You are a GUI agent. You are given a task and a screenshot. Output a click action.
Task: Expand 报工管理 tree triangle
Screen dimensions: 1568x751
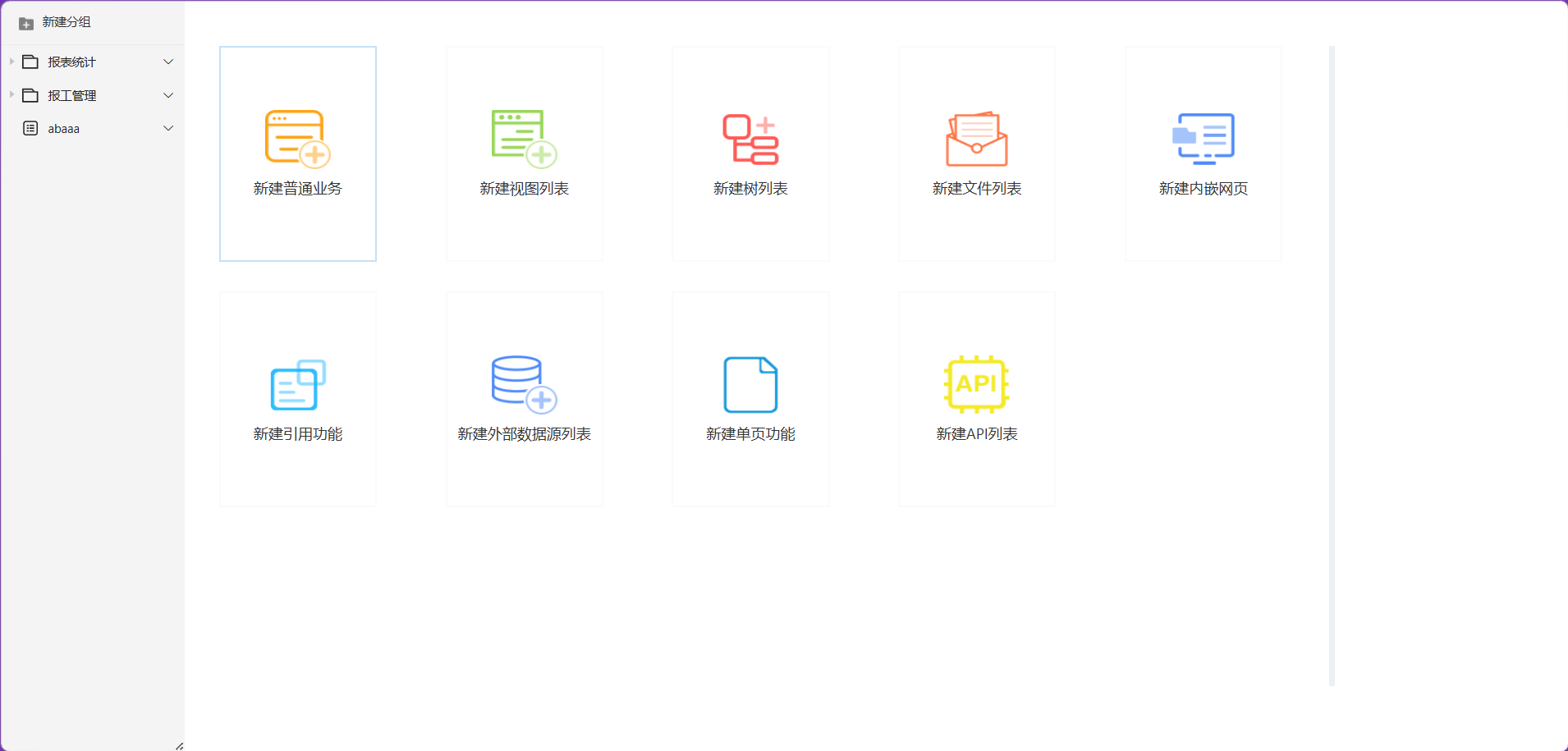(x=11, y=95)
